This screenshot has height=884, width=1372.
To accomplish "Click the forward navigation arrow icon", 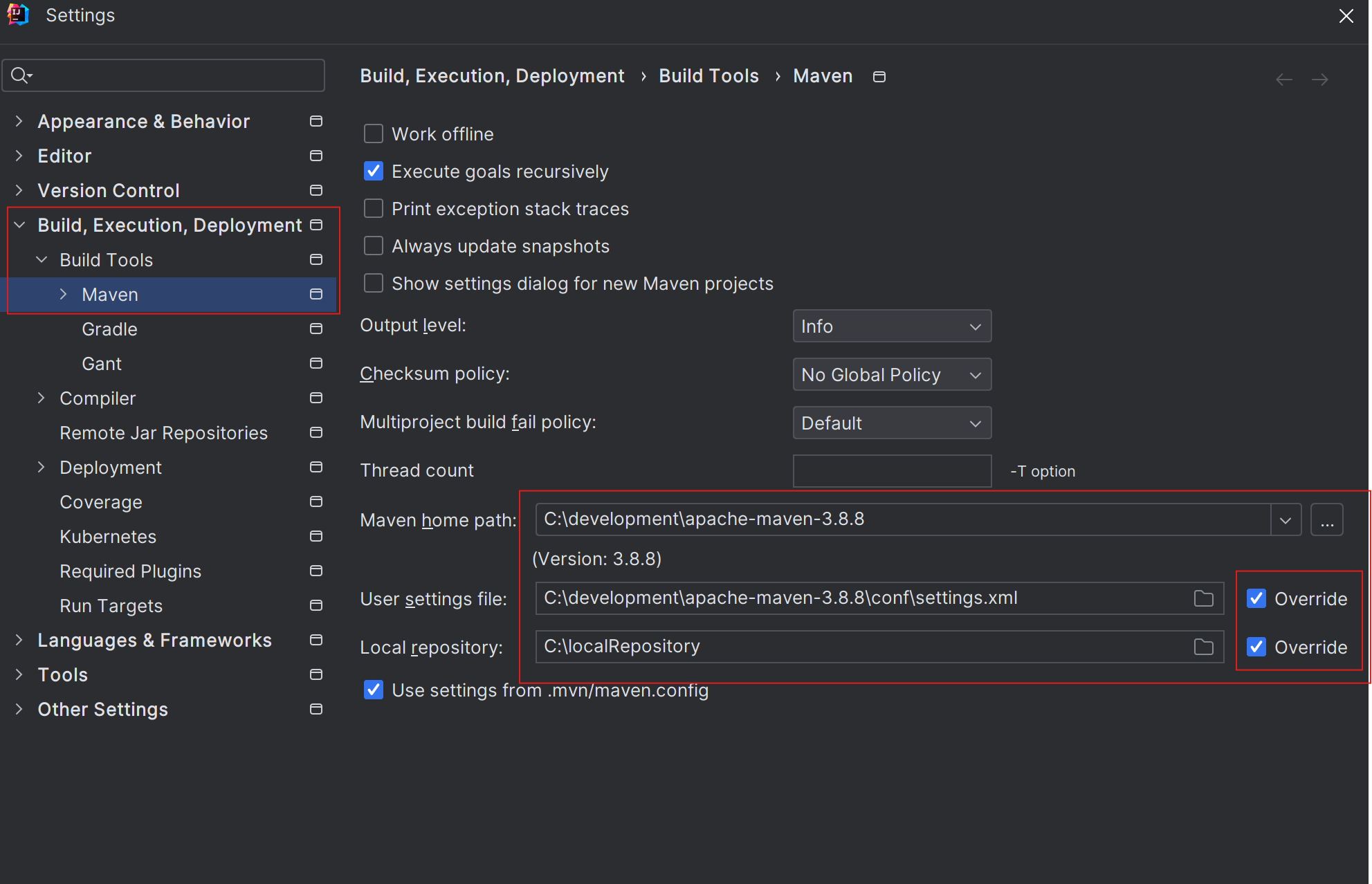I will click(1319, 80).
